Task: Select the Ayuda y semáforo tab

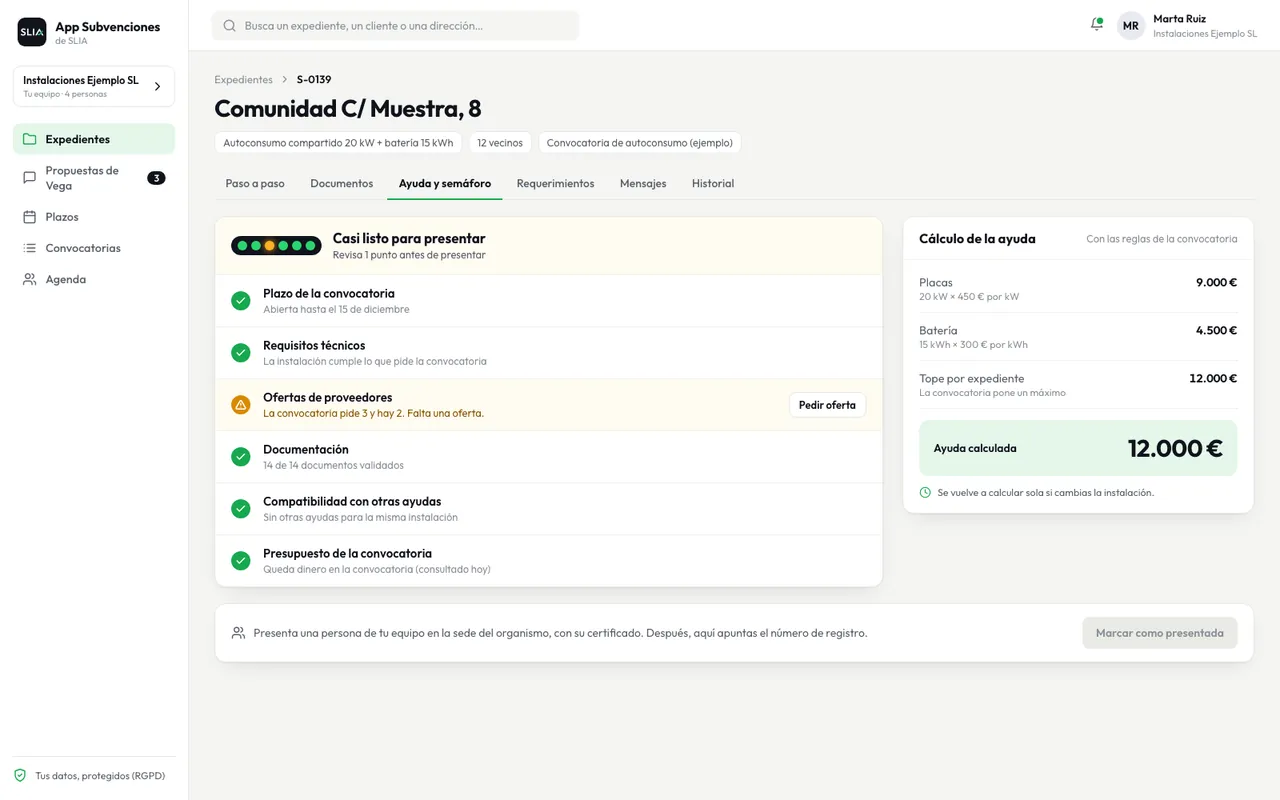Action: pyautogui.click(x=445, y=184)
